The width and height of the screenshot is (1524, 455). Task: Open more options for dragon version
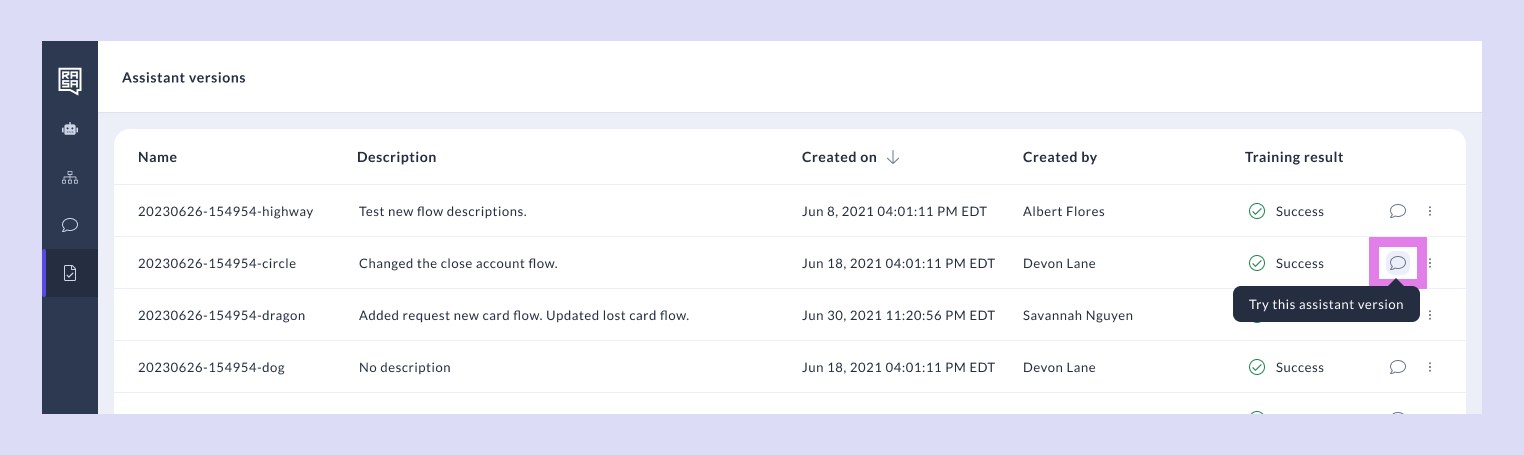click(x=1430, y=315)
